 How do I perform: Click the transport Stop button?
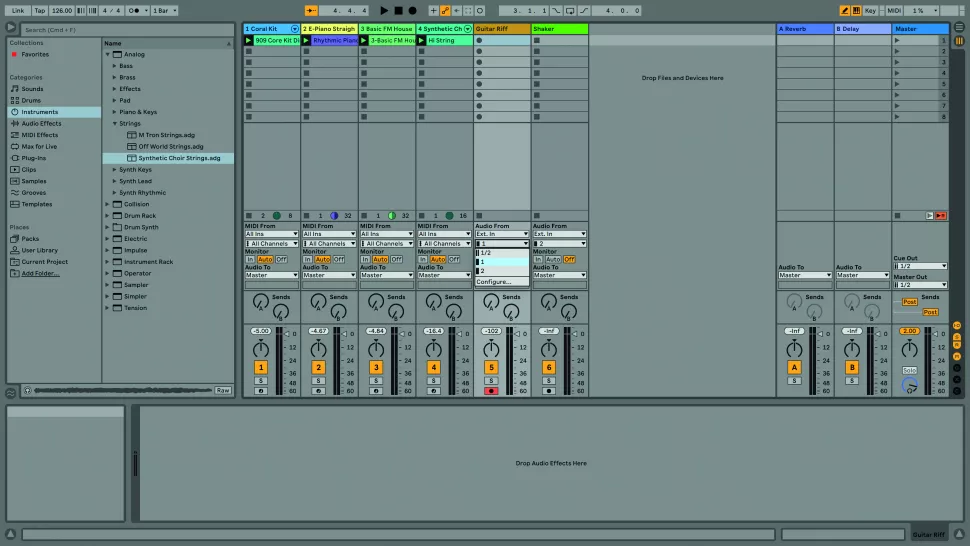(398, 10)
